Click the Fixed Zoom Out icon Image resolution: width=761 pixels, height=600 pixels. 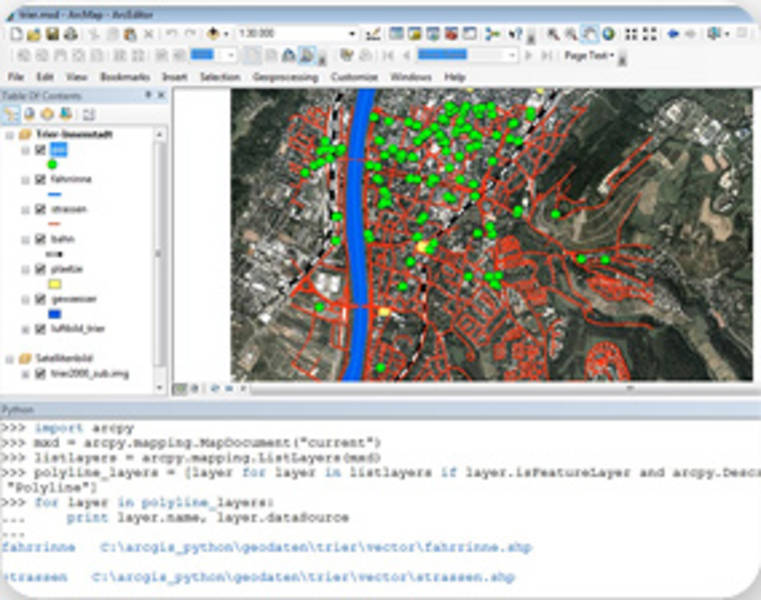click(x=649, y=33)
